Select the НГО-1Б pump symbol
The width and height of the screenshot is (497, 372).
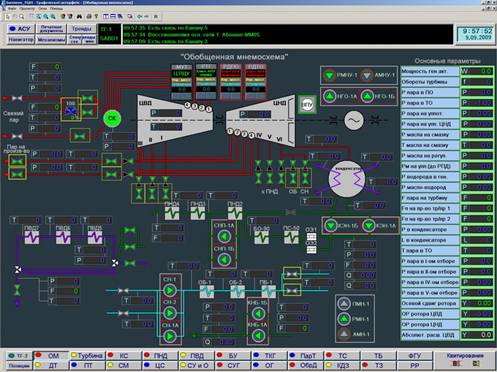click(x=367, y=96)
